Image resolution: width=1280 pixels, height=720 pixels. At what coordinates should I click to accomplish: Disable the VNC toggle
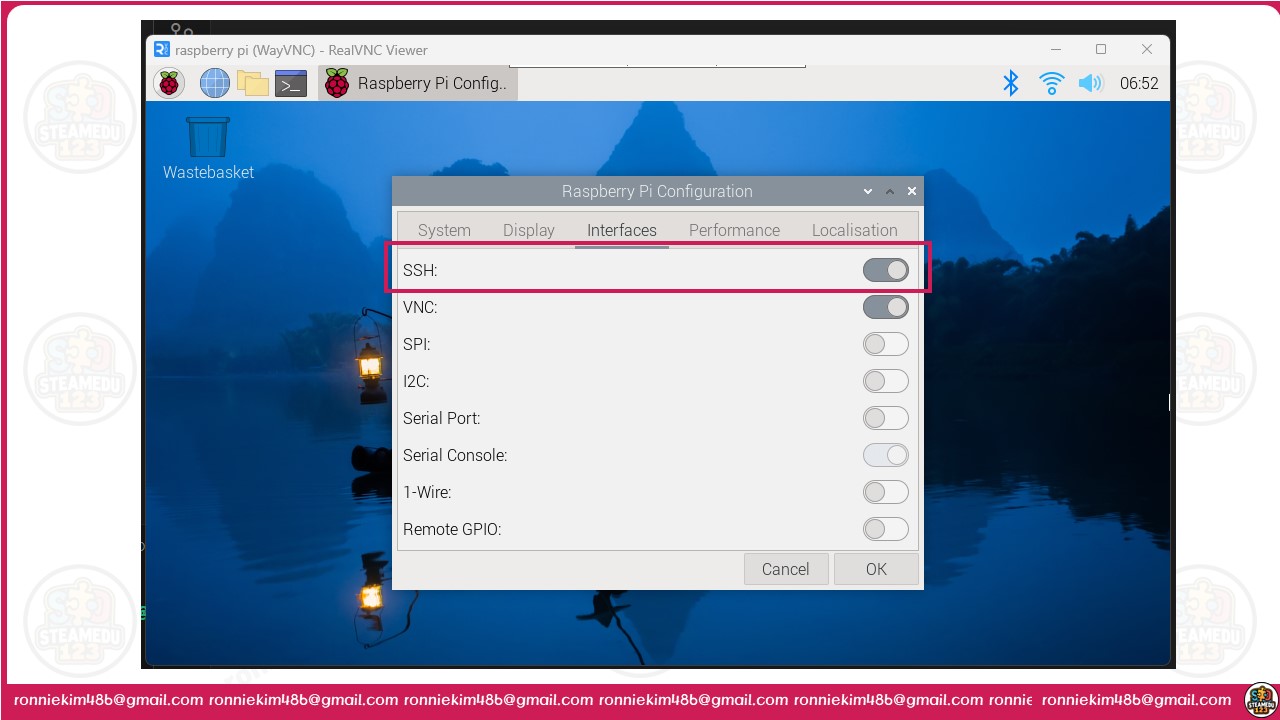pos(886,307)
